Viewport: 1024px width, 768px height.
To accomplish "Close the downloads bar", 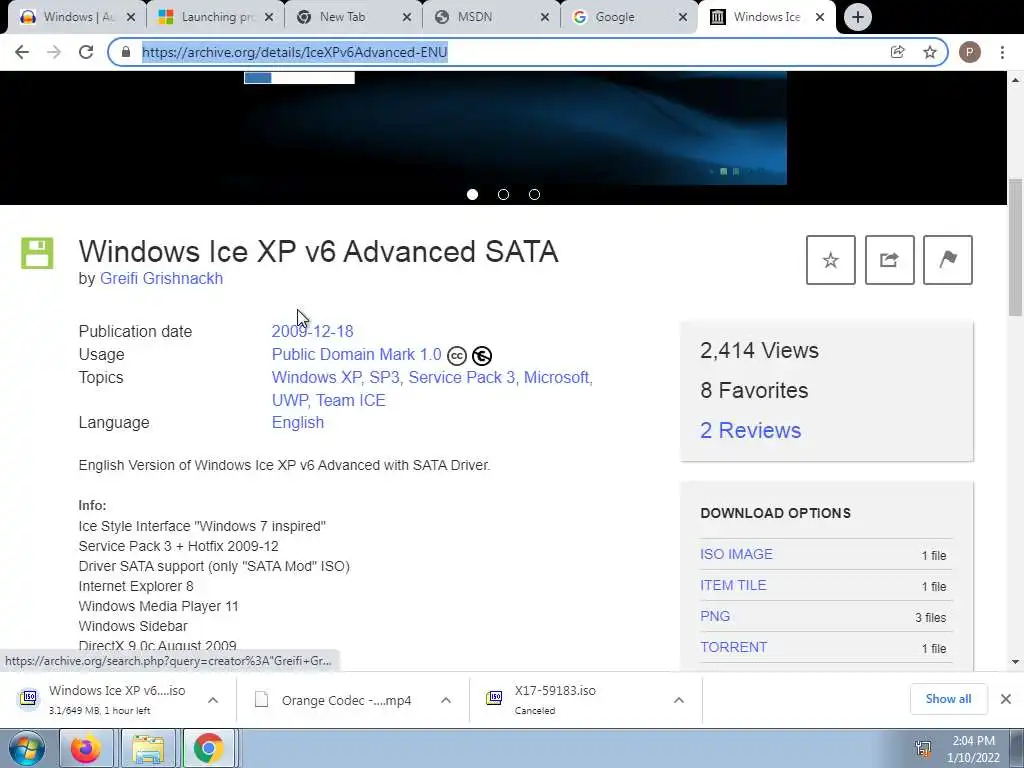I will pos(1006,699).
